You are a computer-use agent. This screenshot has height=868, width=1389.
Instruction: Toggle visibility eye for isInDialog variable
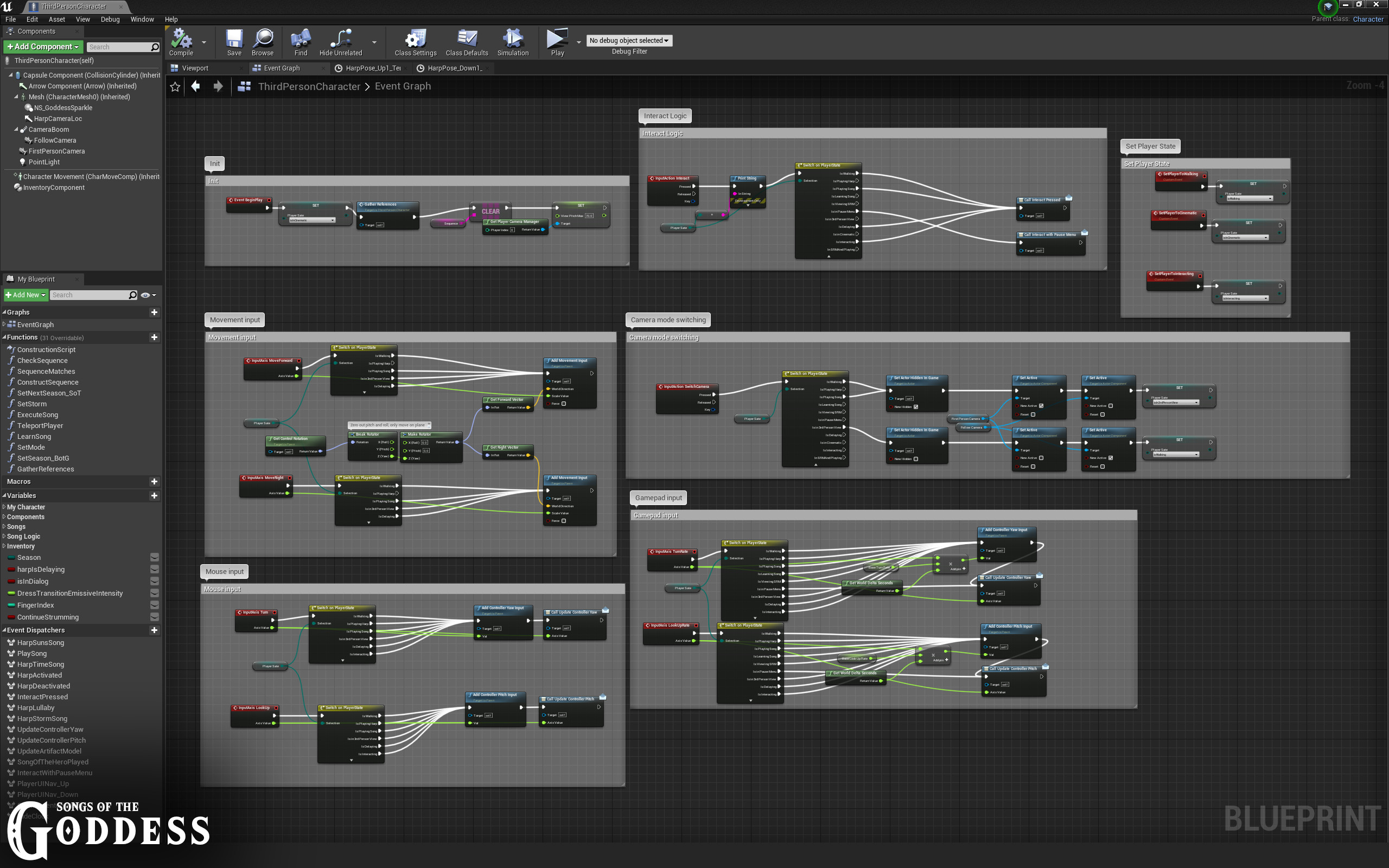(155, 582)
